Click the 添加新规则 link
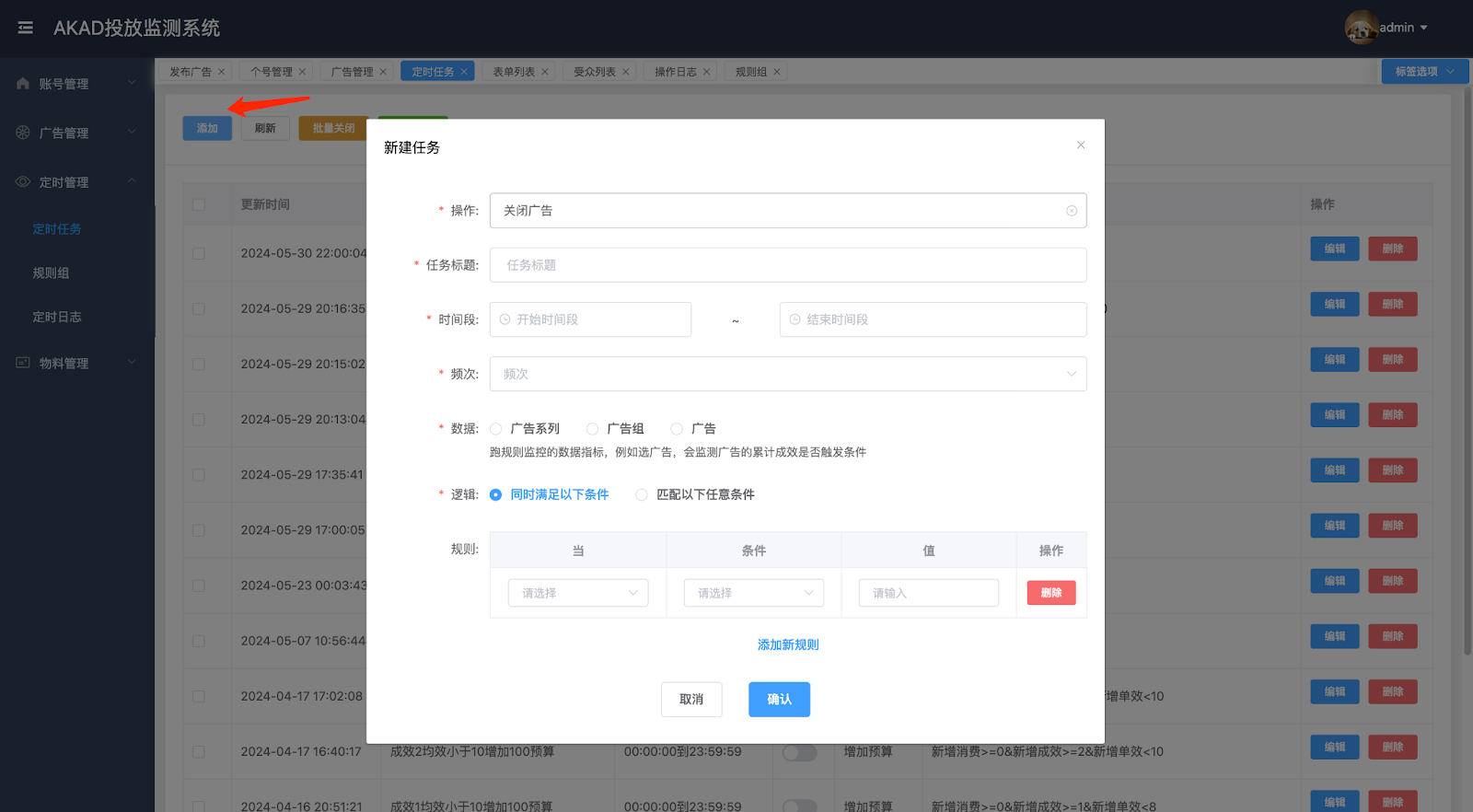This screenshot has height=812, width=1473. click(788, 644)
